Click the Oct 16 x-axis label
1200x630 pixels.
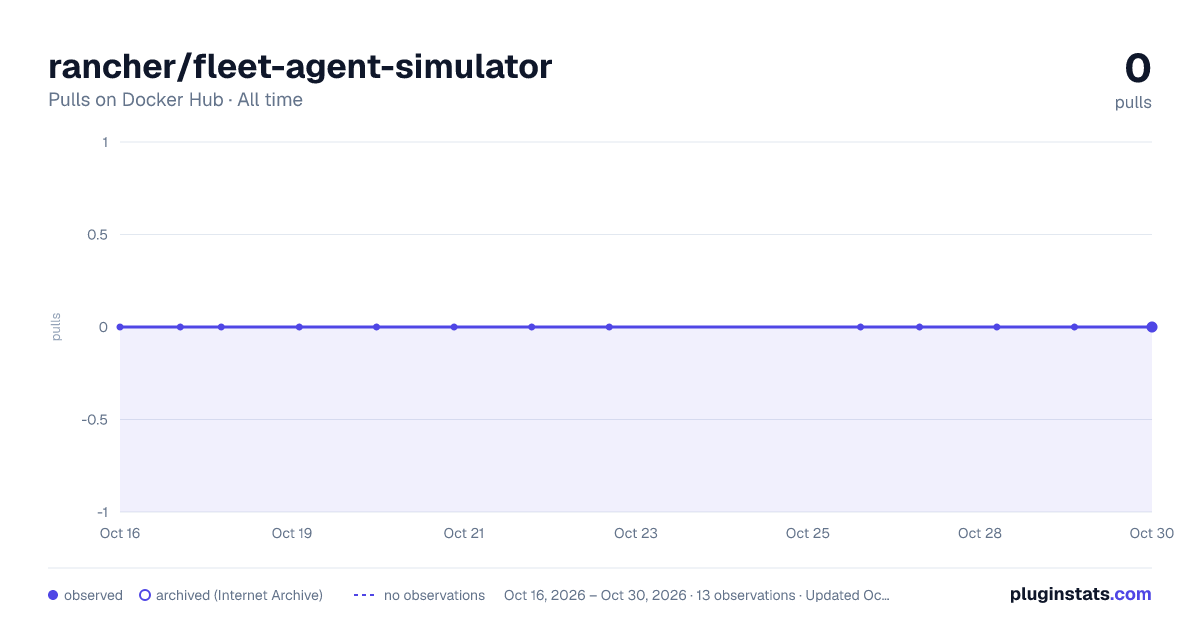click(120, 533)
